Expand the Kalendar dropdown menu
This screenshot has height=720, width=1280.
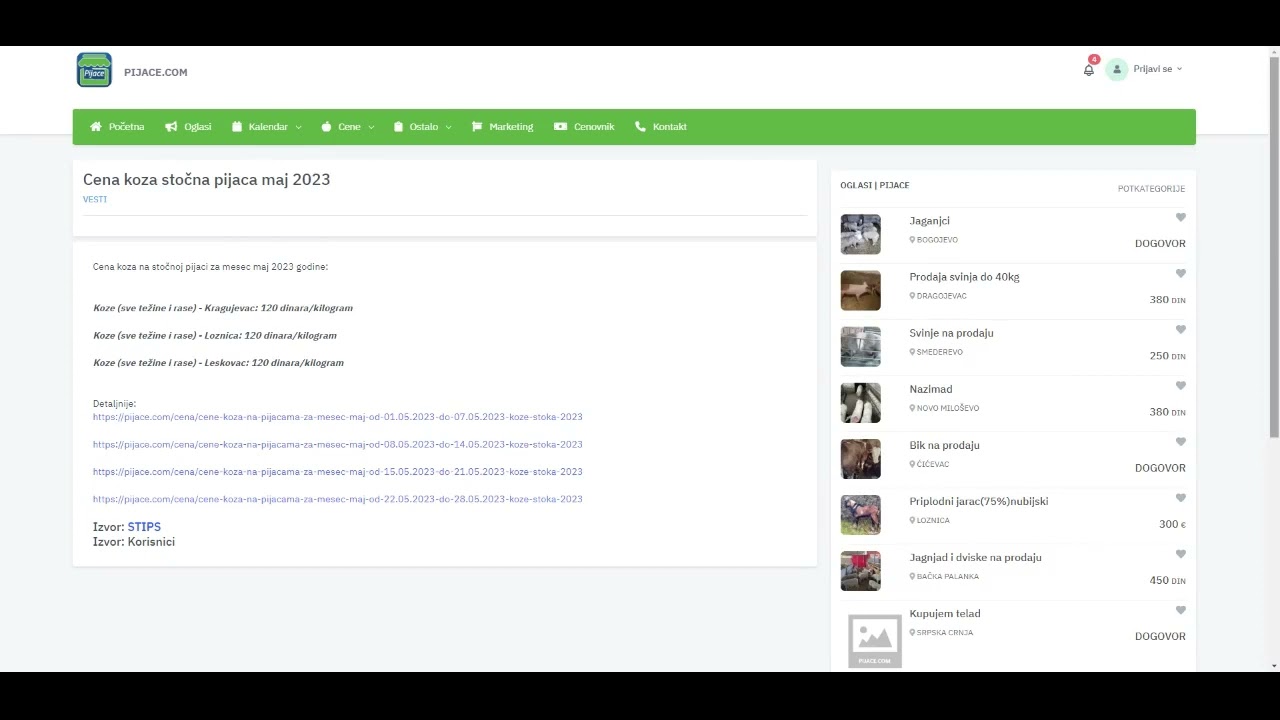click(x=266, y=127)
